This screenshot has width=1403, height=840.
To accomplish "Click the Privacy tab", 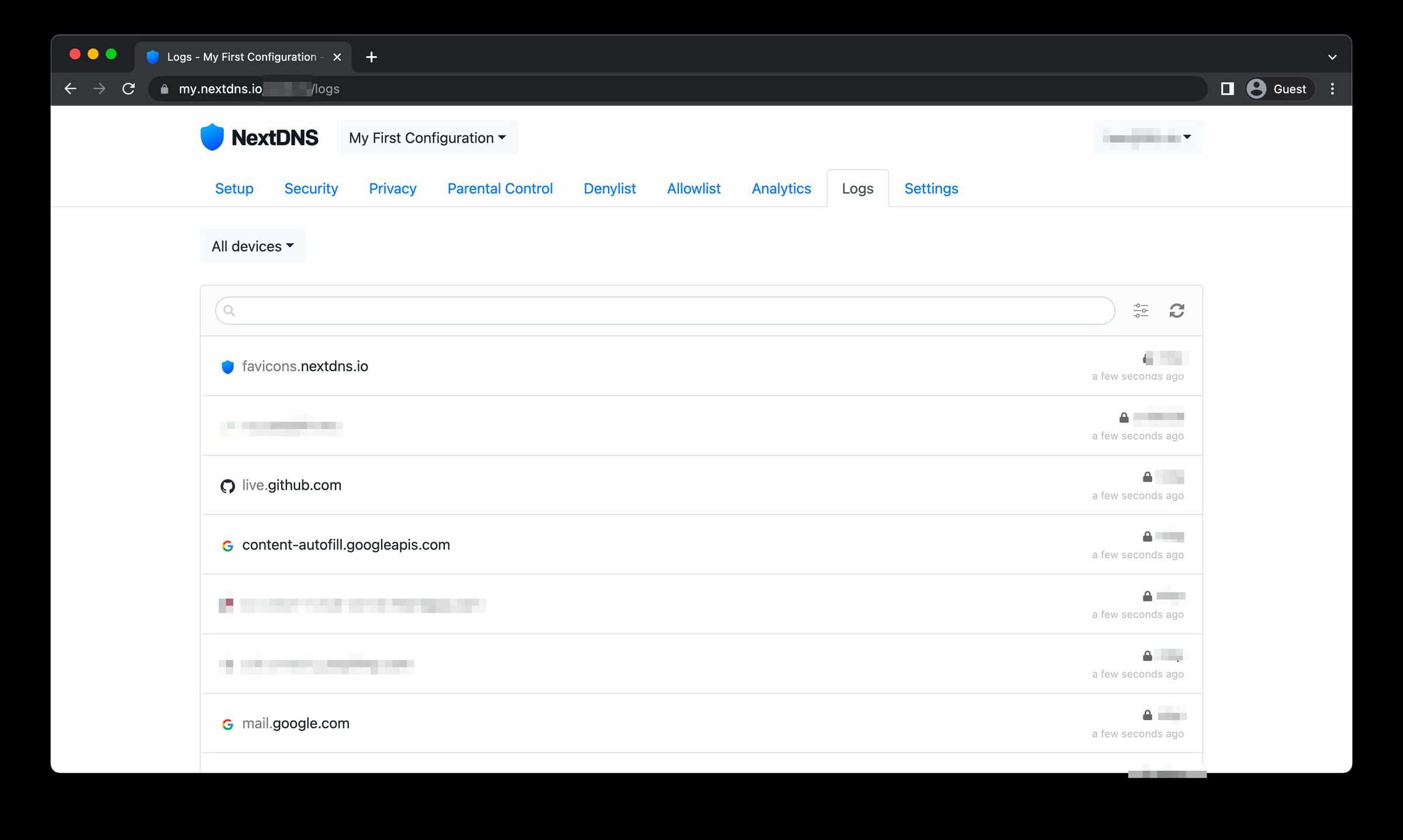I will (x=392, y=188).
